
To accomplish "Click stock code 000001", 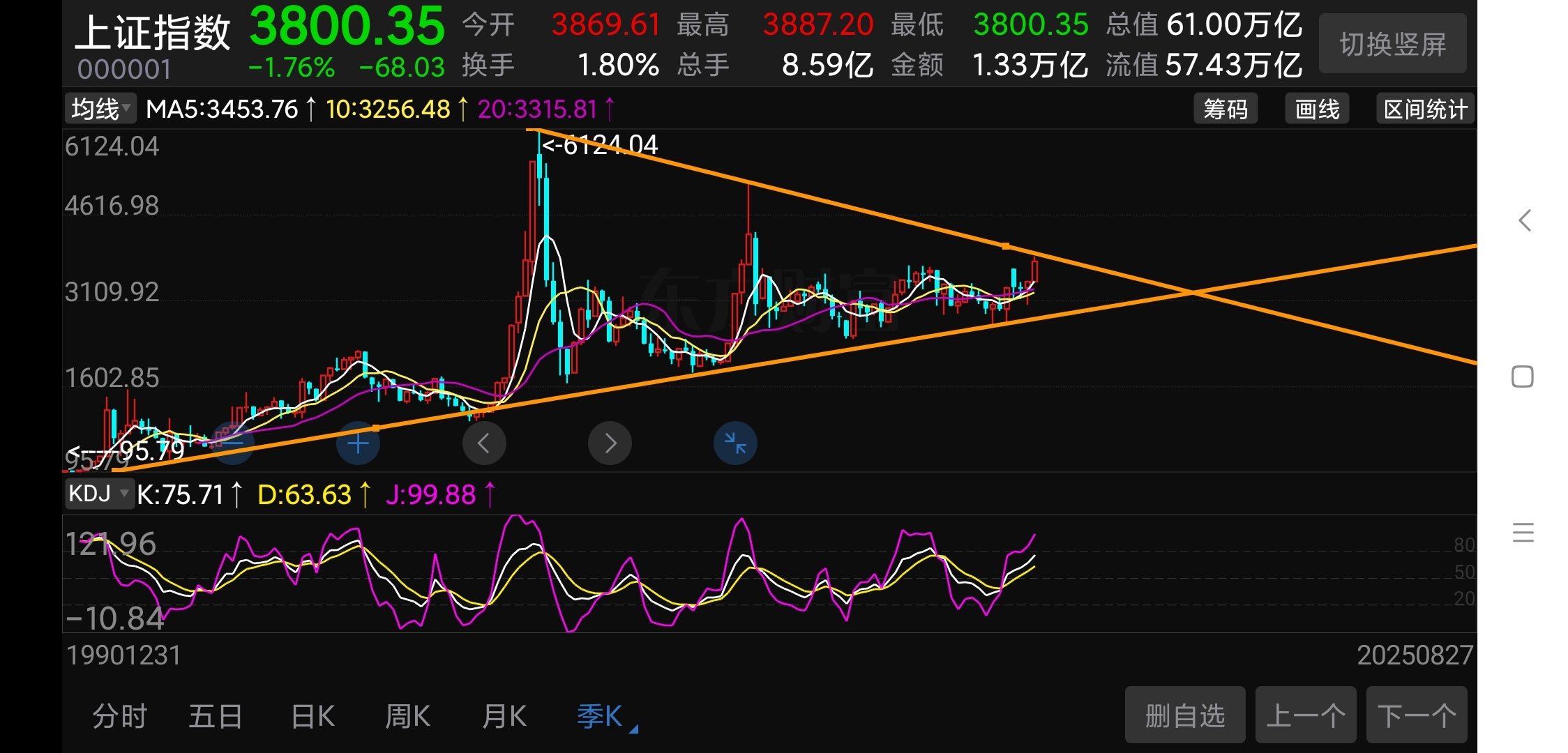I will pyautogui.click(x=124, y=69).
